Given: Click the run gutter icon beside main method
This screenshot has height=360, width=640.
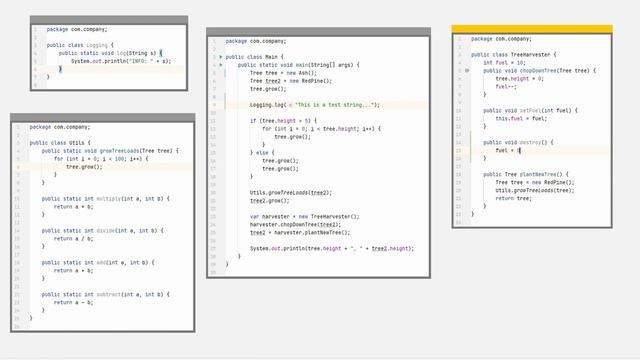Looking at the screenshot, I should point(221,65).
